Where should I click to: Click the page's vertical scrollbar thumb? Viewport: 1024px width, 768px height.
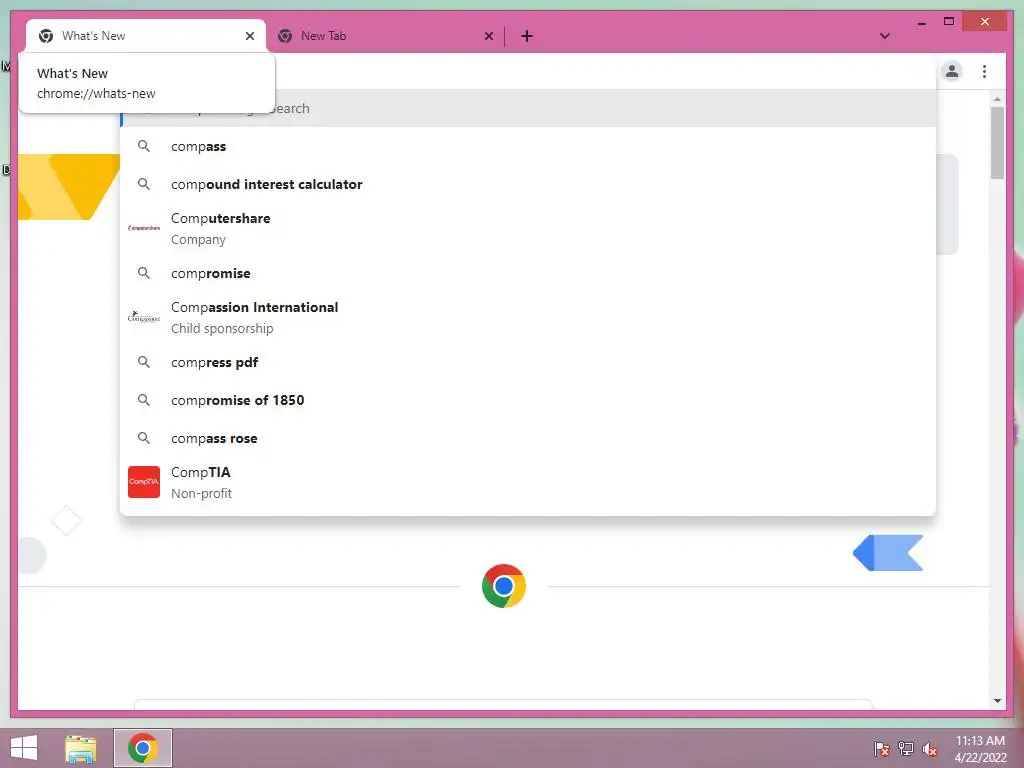997,142
